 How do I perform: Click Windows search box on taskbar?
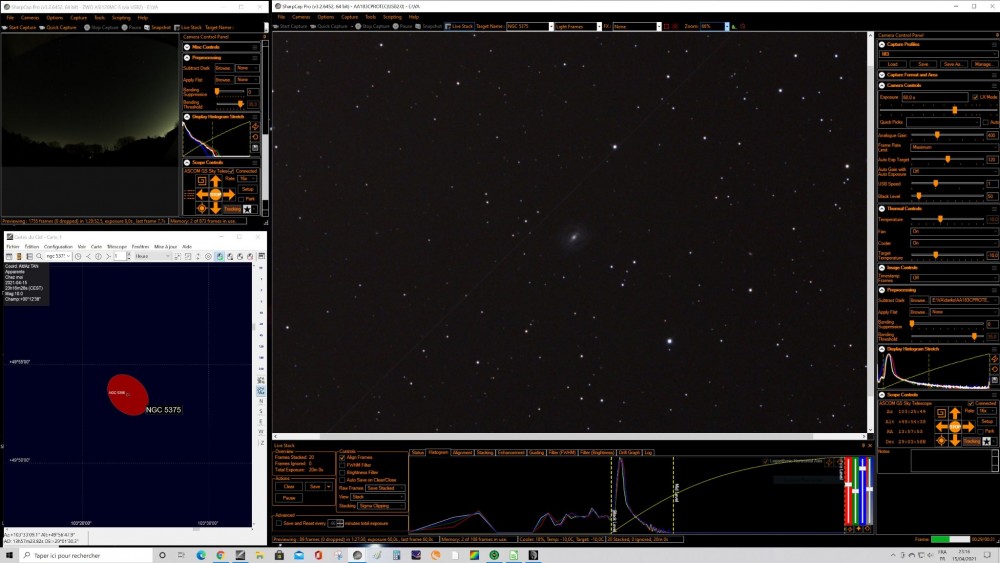pyautogui.click(x=87, y=555)
